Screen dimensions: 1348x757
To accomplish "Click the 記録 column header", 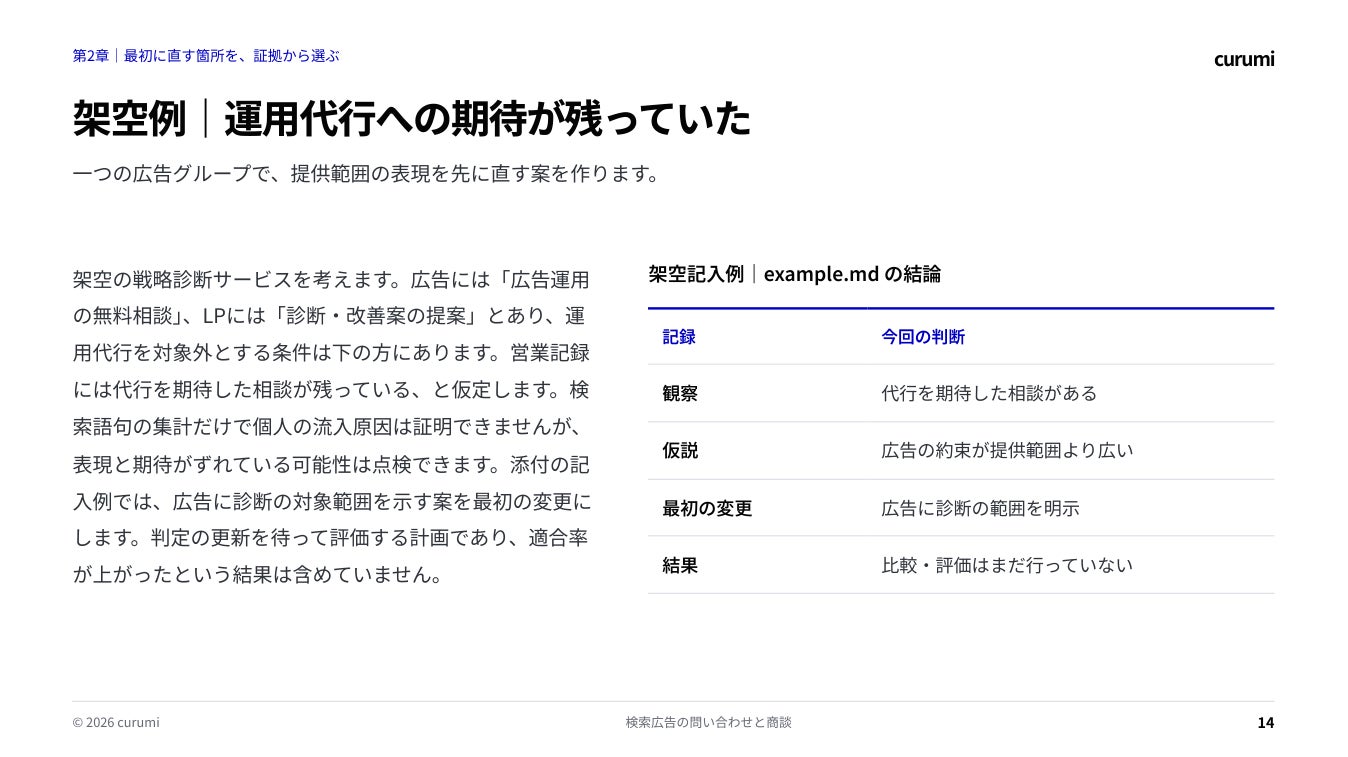I will coord(679,337).
